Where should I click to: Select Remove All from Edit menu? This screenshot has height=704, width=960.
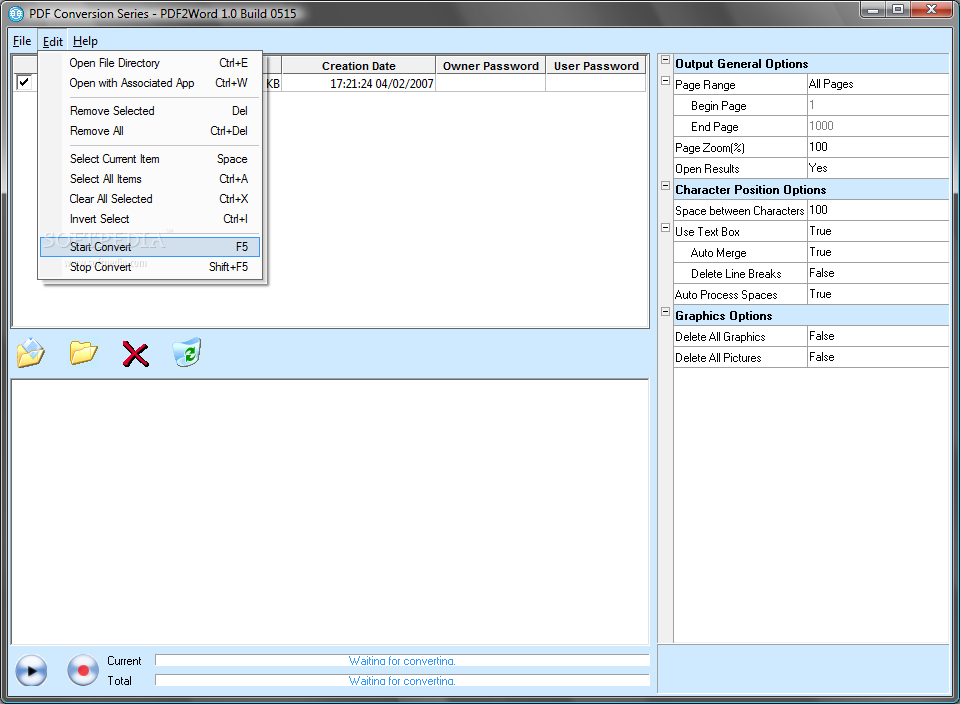click(x=150, y=131)
